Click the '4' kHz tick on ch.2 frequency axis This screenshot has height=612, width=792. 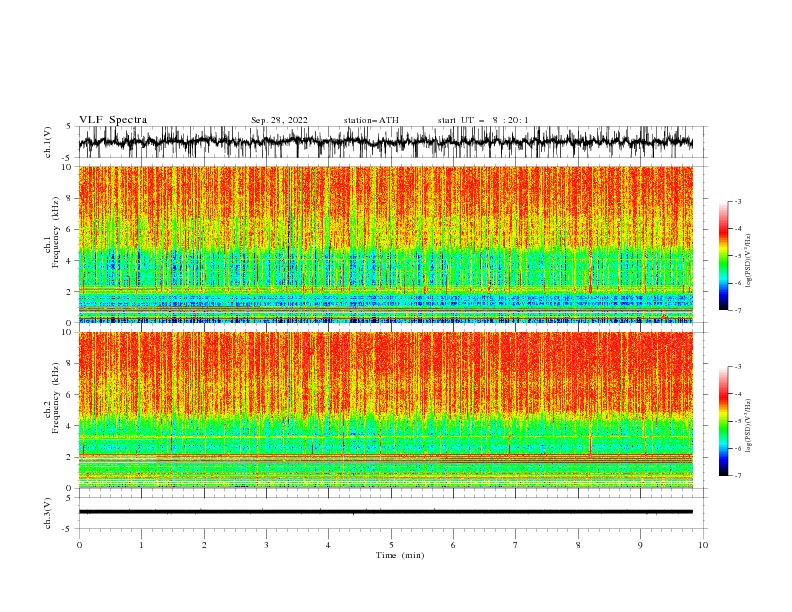(x=70, y=426)
